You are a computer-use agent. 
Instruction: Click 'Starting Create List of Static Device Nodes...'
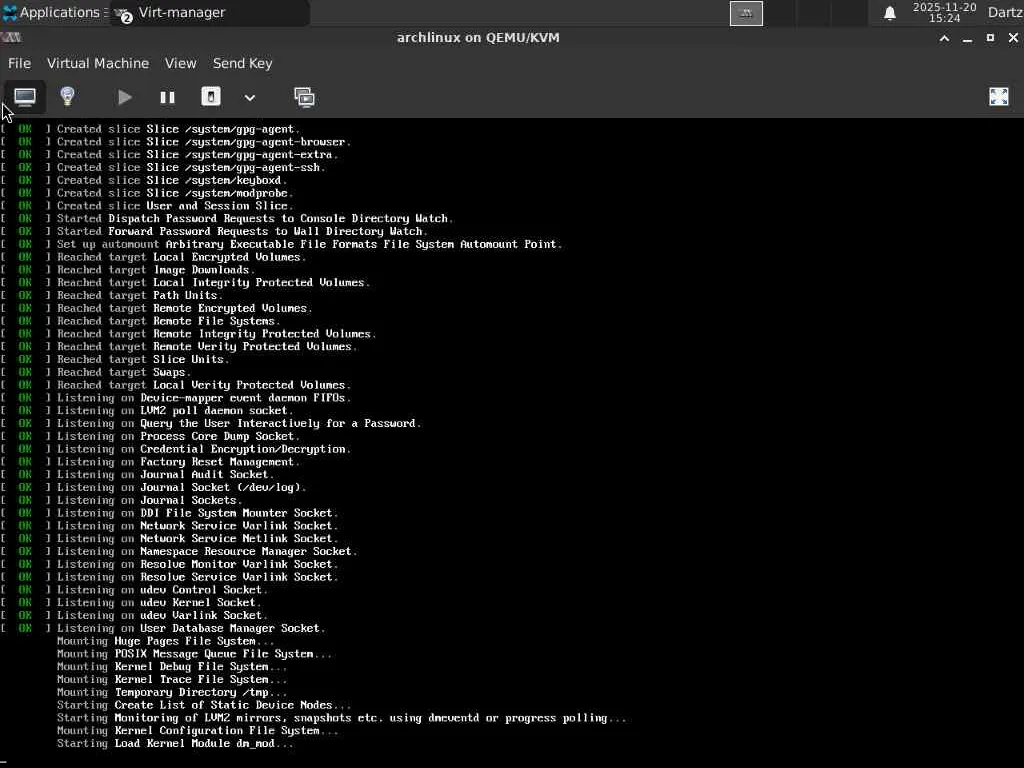(204, 705)
